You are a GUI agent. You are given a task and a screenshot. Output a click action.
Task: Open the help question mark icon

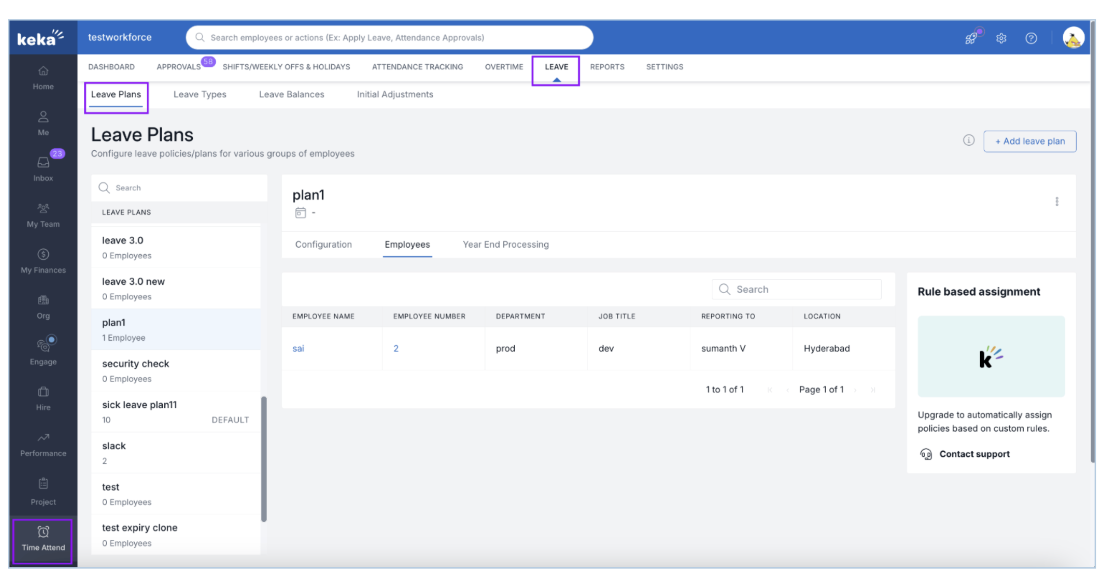pos(1031,38)
